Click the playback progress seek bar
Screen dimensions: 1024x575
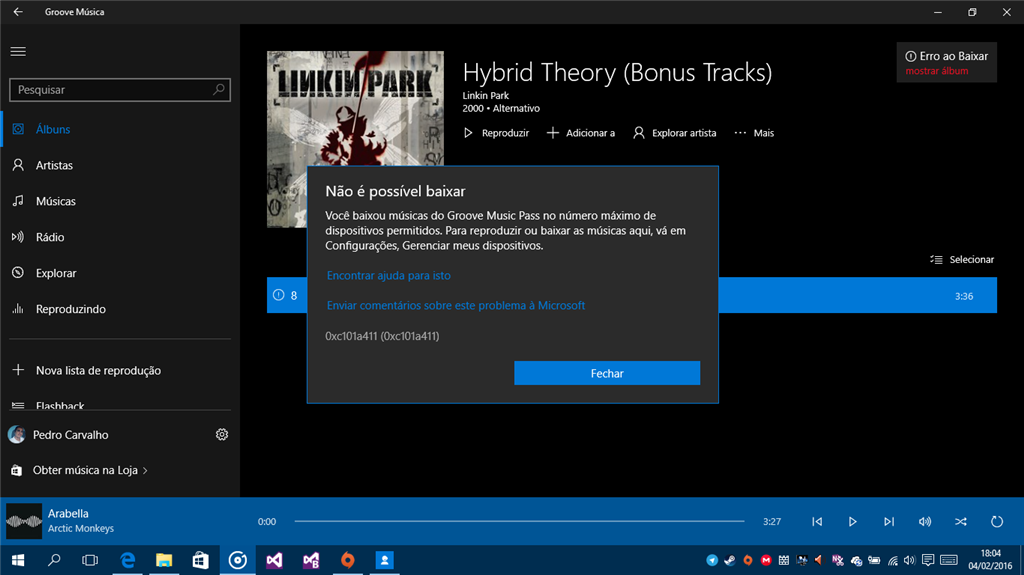tap(519, 521)
